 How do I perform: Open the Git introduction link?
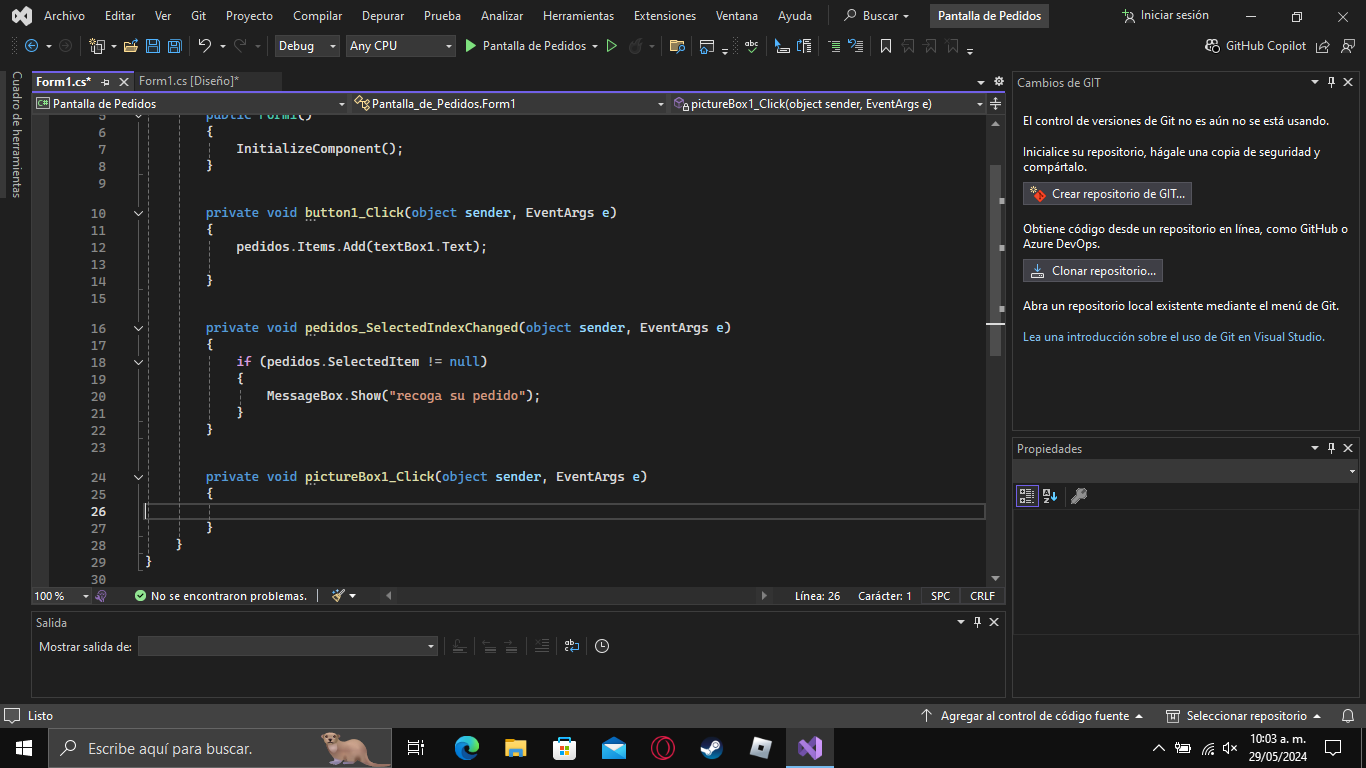click(x=1173, y=337)
